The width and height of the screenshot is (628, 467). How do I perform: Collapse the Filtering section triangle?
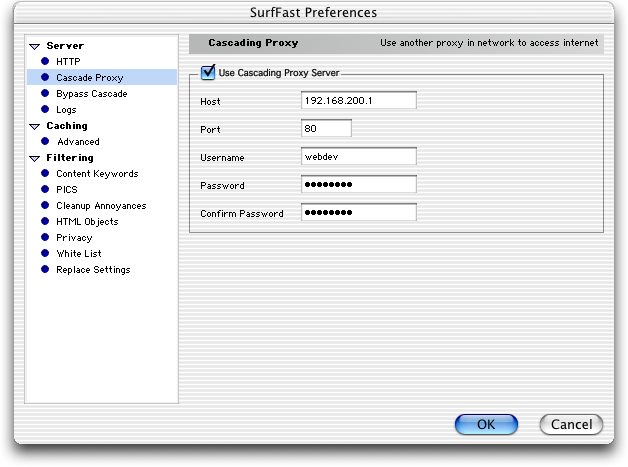(35, 159)
